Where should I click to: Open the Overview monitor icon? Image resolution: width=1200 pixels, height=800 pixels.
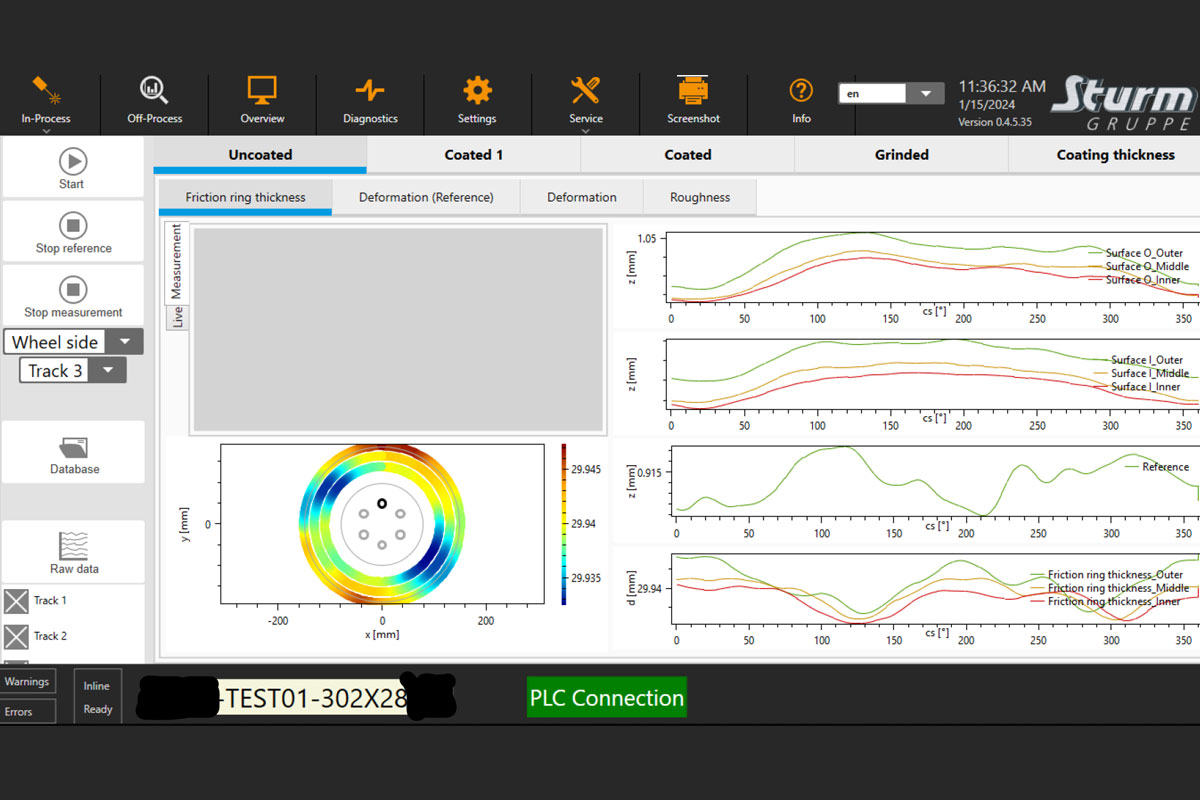click(262, 91)
